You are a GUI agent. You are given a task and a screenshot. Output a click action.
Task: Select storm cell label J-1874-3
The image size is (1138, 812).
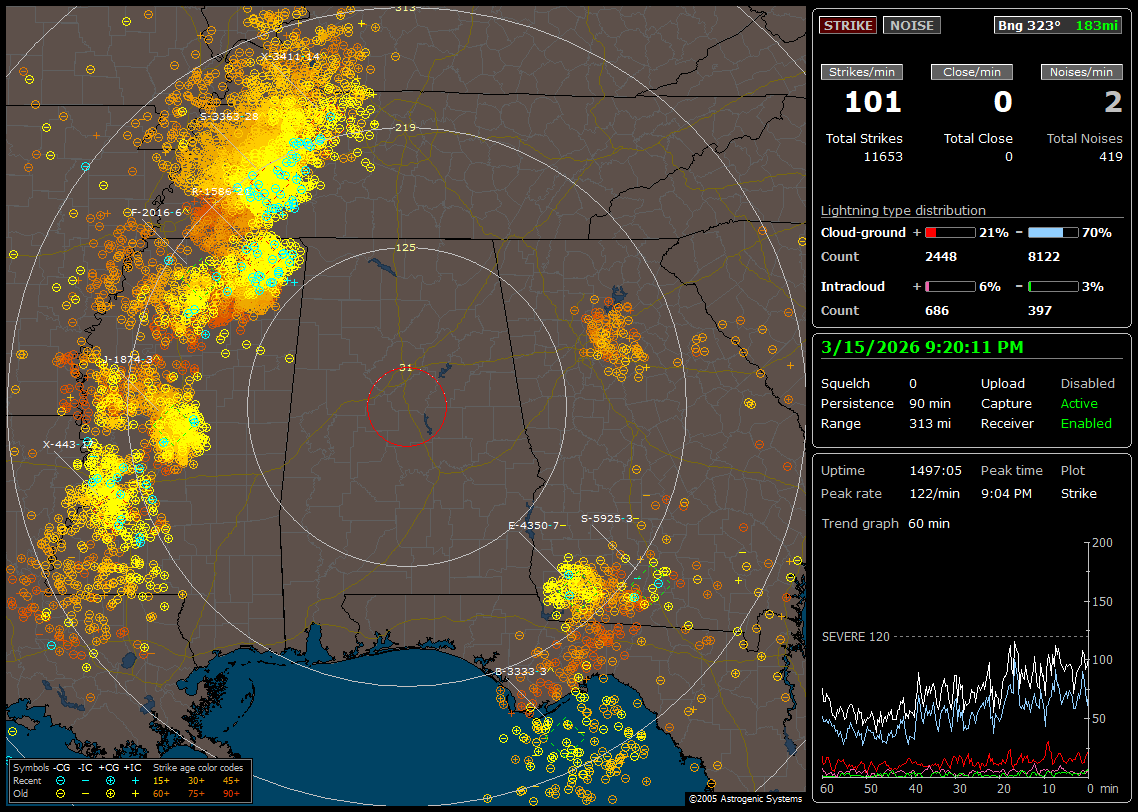128,359
